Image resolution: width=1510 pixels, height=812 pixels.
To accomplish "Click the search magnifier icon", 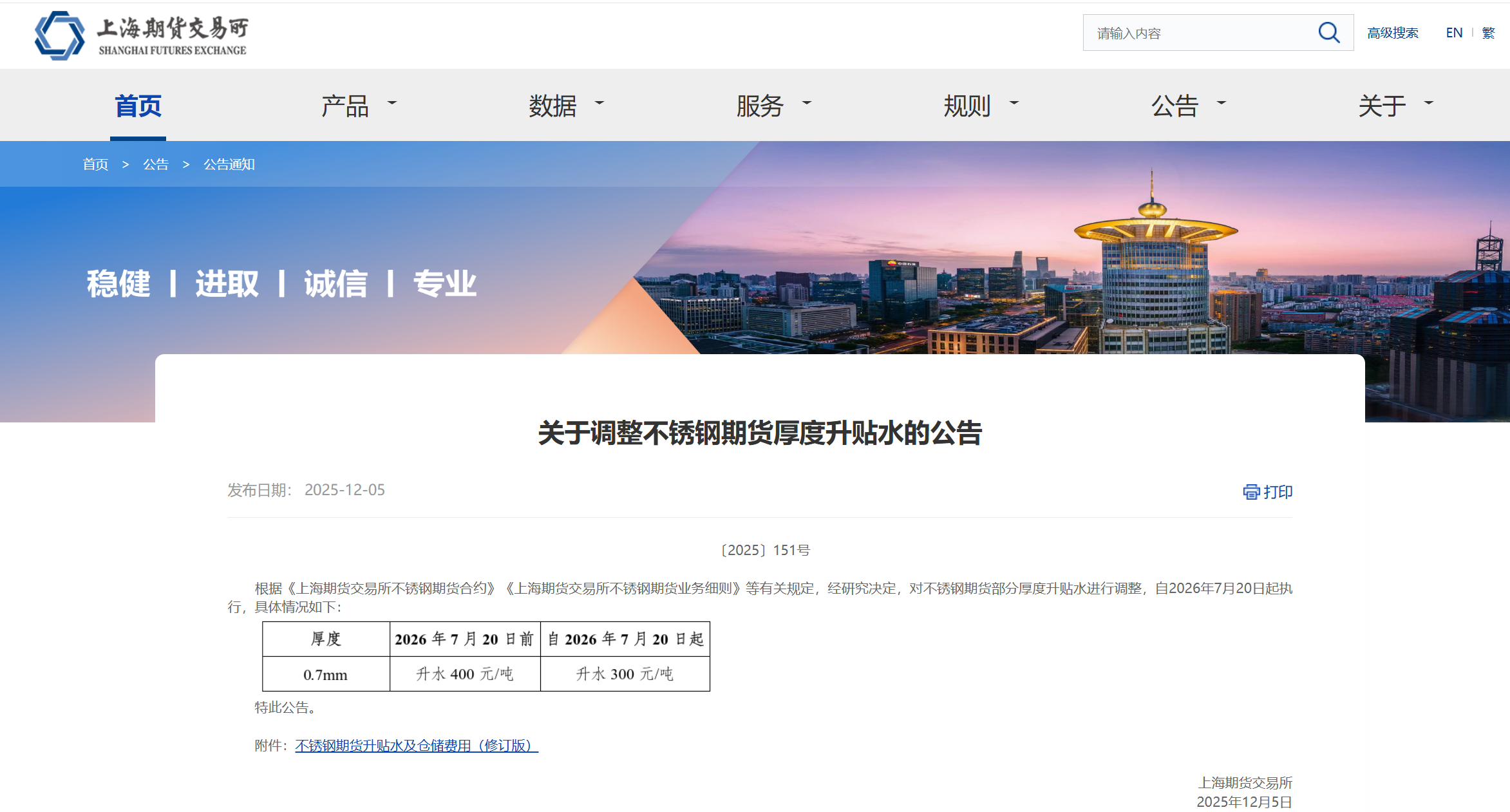I will [x=1328, y=33].
